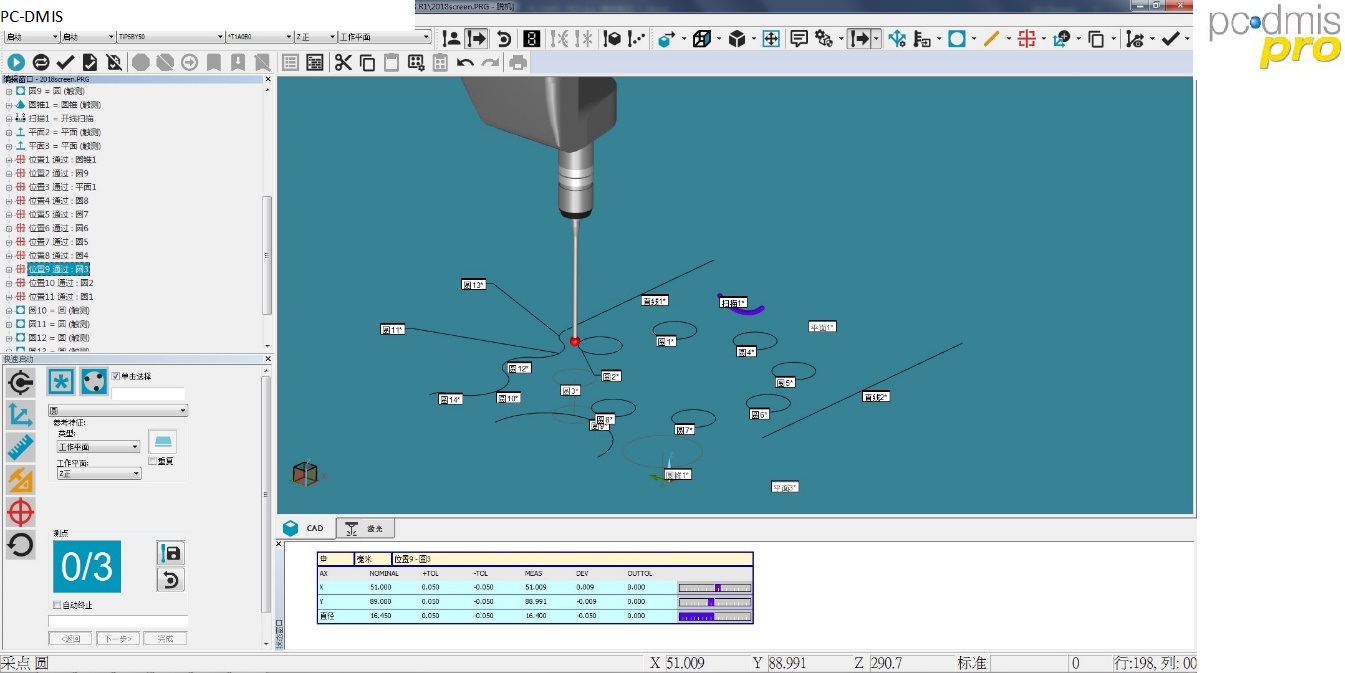
Task: Click the X axis deviation bar in report
Action: click(715, 588)
